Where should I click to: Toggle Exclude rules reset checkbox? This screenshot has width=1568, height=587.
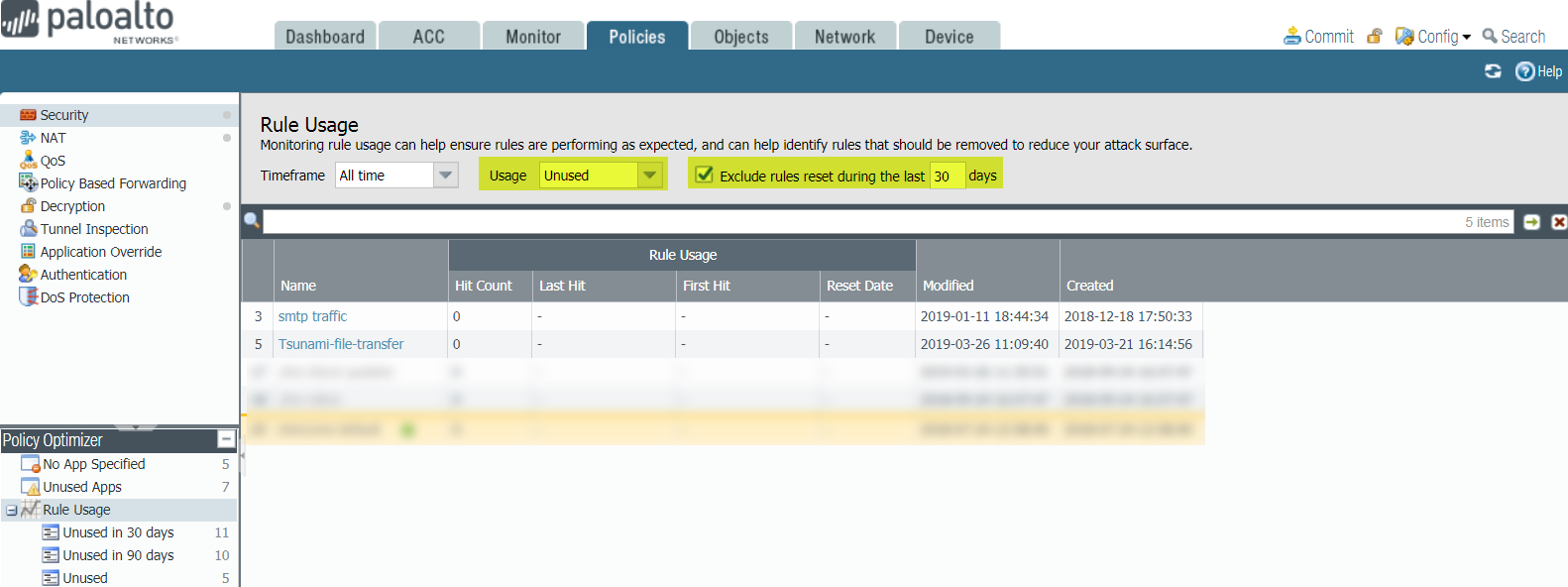coord(704,175)
